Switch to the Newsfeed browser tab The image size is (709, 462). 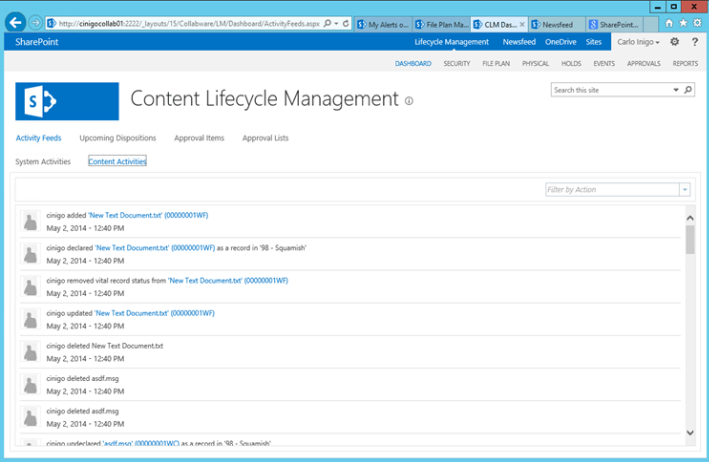point(557,24)
